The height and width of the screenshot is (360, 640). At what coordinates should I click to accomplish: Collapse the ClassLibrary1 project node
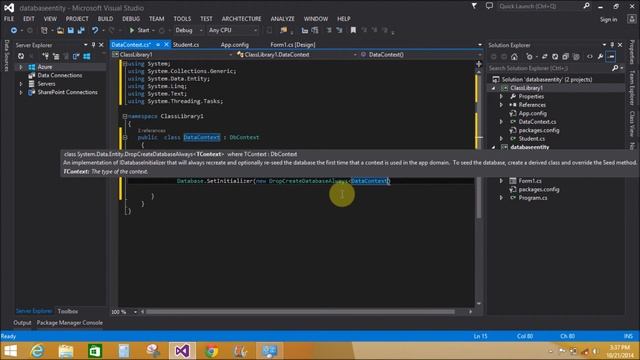click(493, 88)
